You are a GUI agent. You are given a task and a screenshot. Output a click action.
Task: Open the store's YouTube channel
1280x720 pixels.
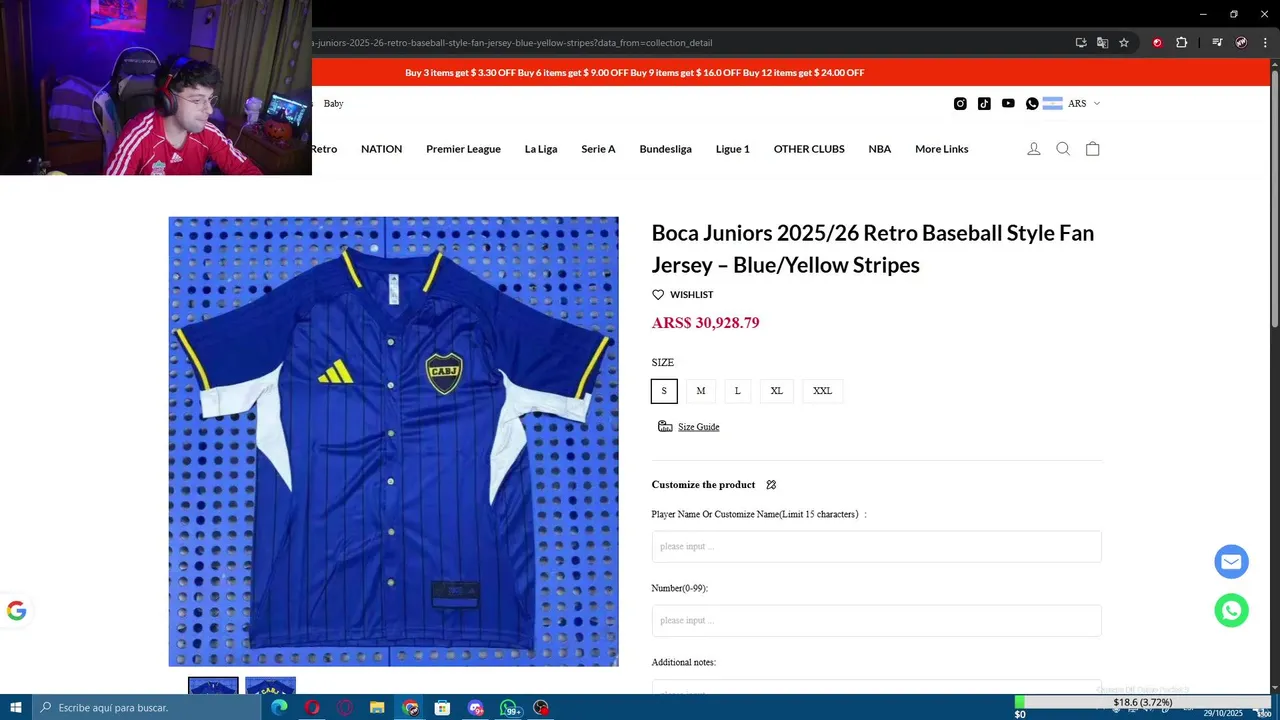coord(1008,104)
